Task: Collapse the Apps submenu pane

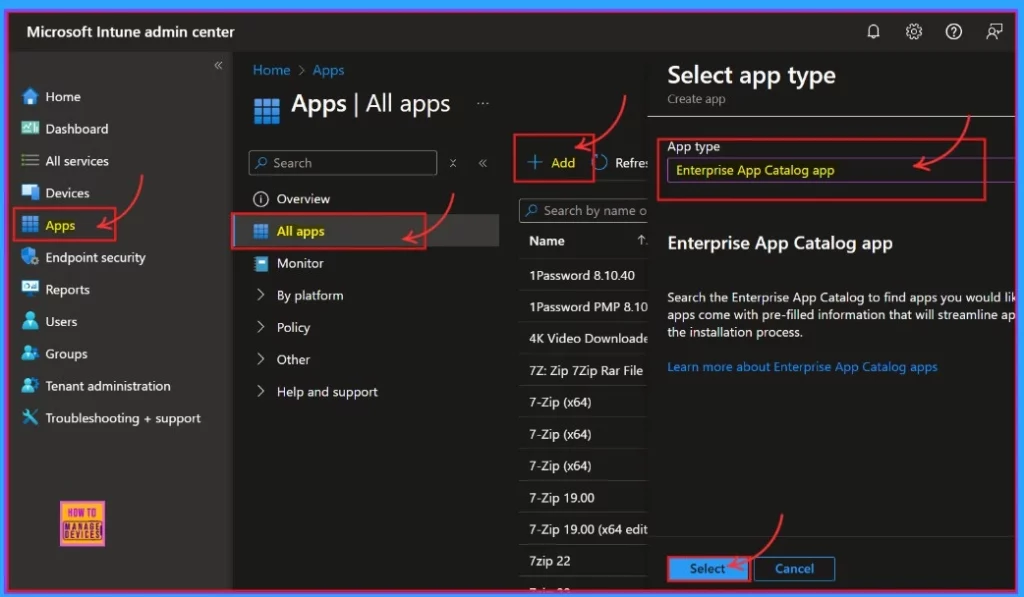Action: pos(483,163)
